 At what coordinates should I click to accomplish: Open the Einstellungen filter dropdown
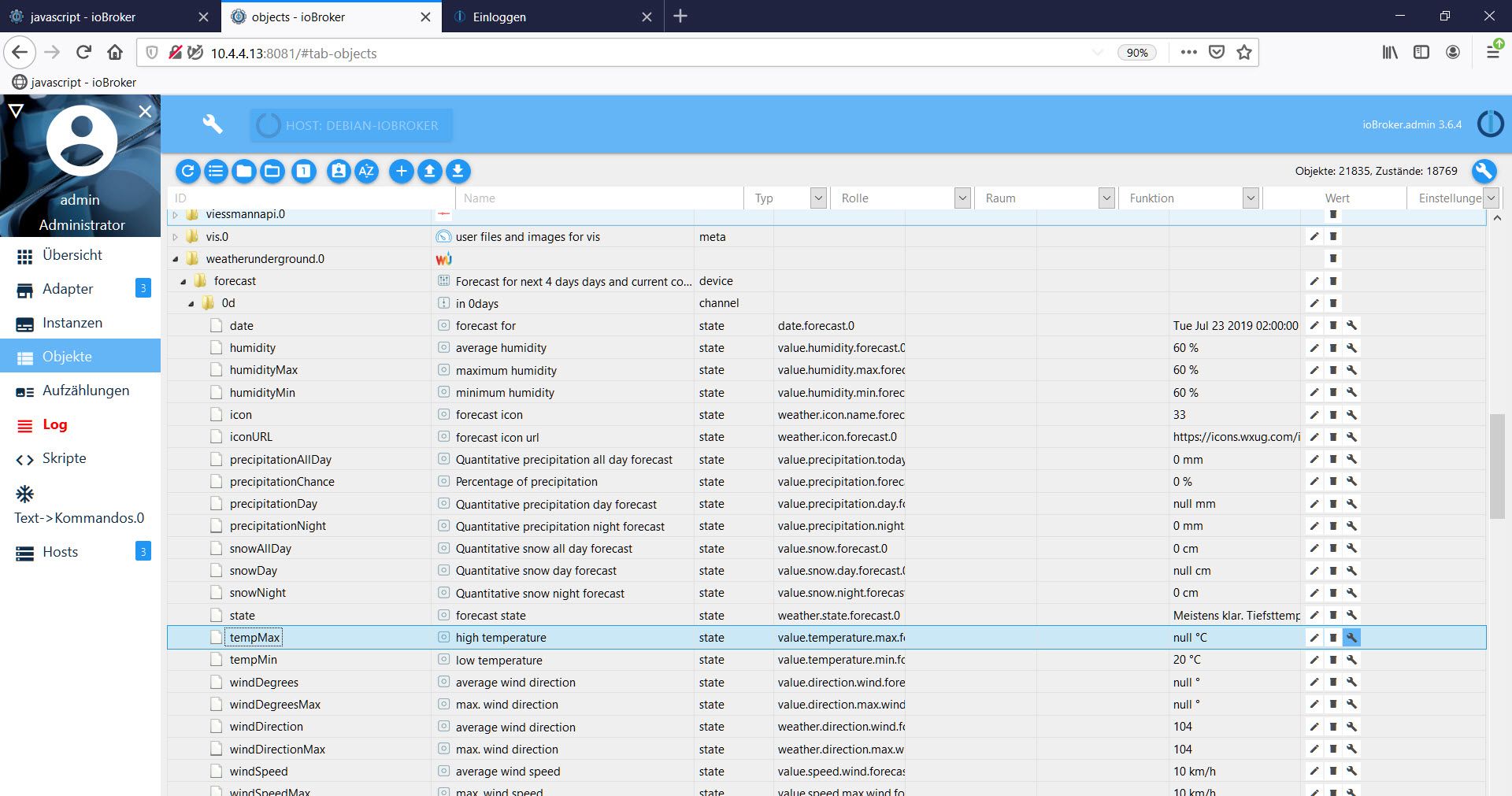1491,198
